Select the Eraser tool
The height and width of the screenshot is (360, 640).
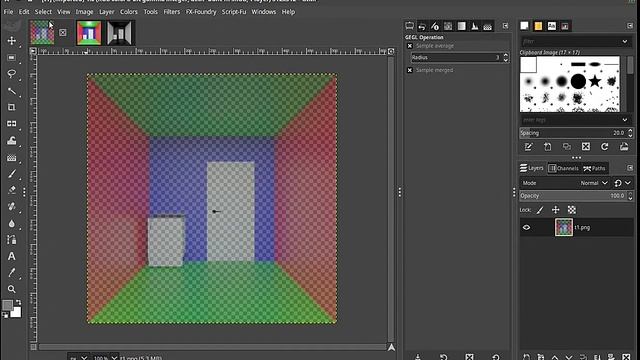[x=11, y=190]
